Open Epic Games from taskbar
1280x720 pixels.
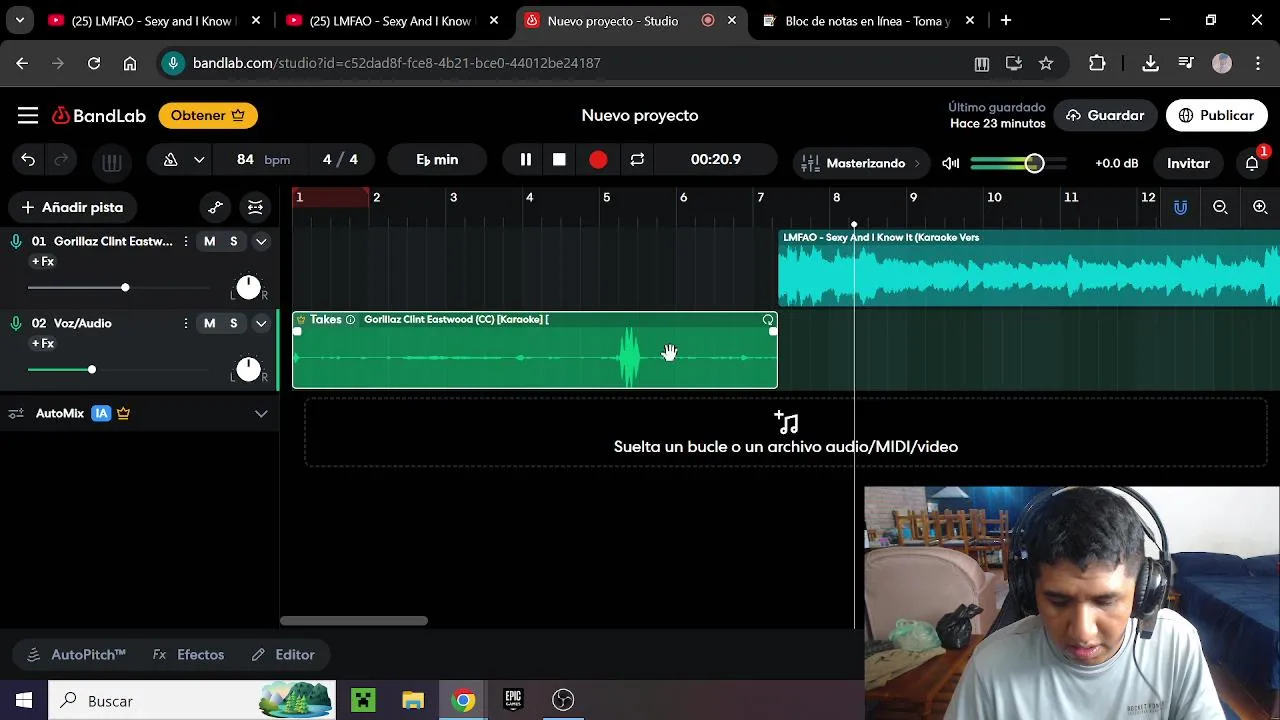[513, 701]
